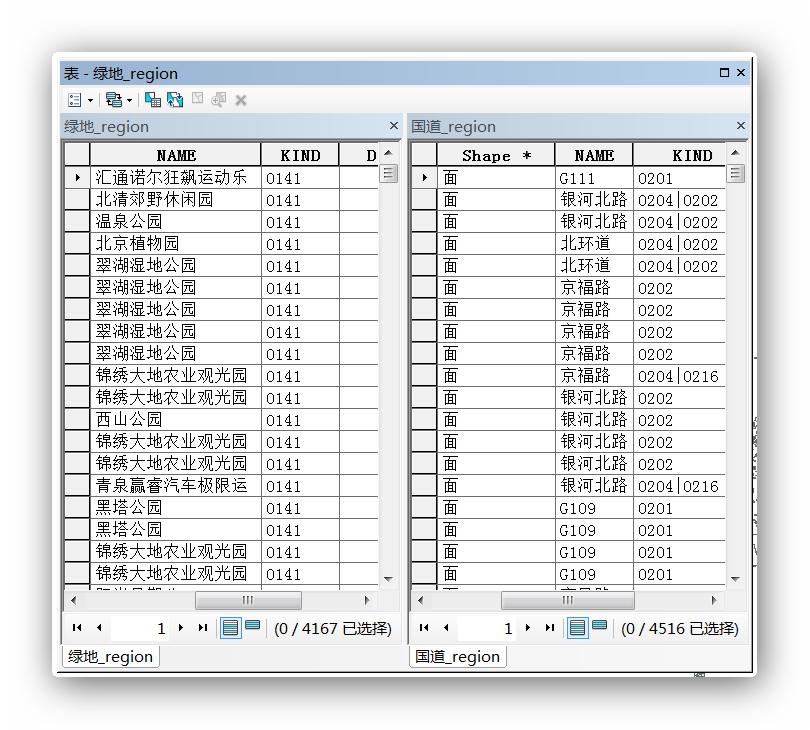
Task: Toggle Show selected records in 绿地_region pane
Action: pos(253,626)
